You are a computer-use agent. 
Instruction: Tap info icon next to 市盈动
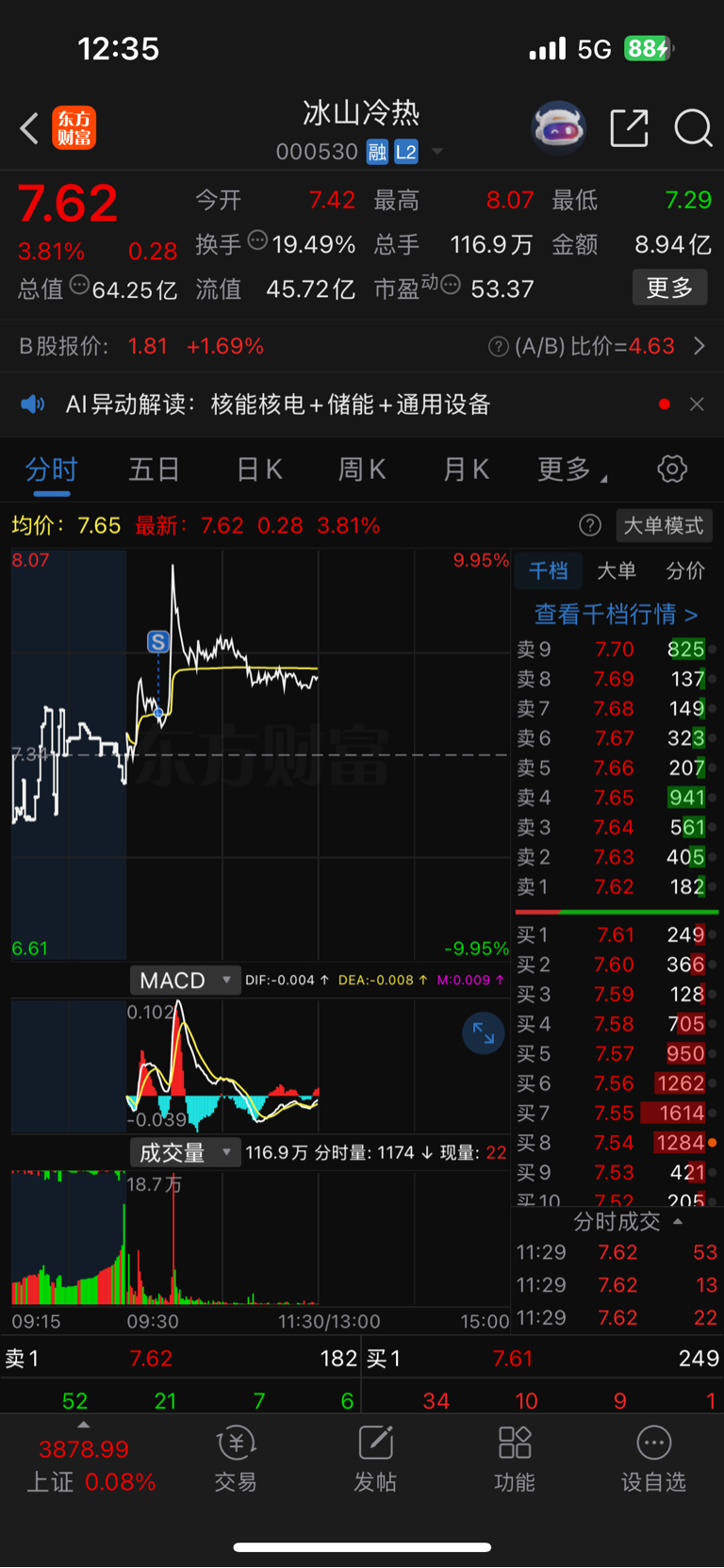click(x=451, y=284)
